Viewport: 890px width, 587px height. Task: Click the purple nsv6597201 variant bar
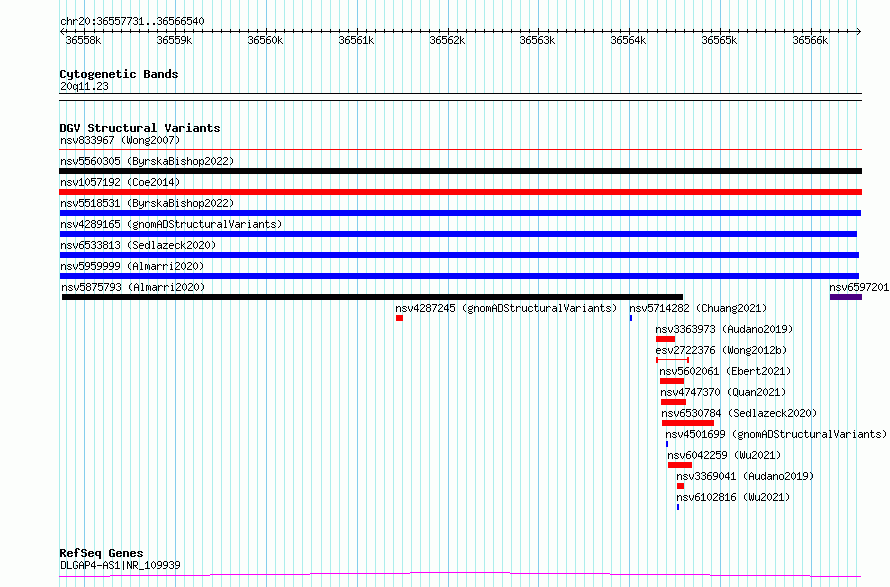pyautogui.click(x=846, y=297)
